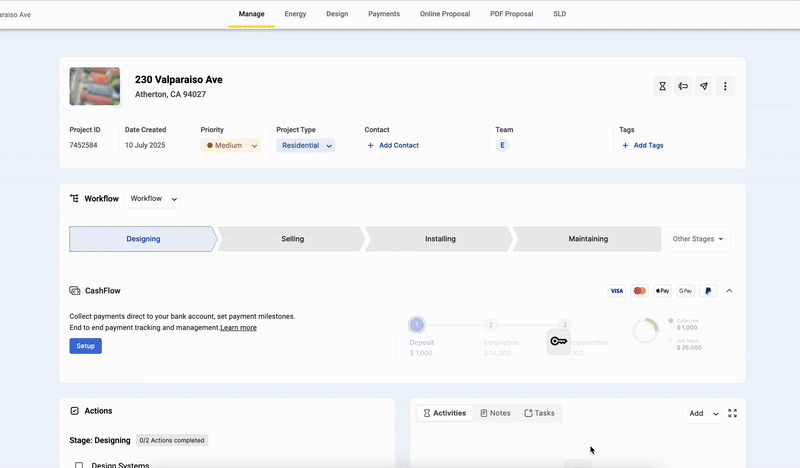Expand the Other Stages dropdown
Image resolution: width=800 pixels, height=468 pixels.
pos(698,239)
